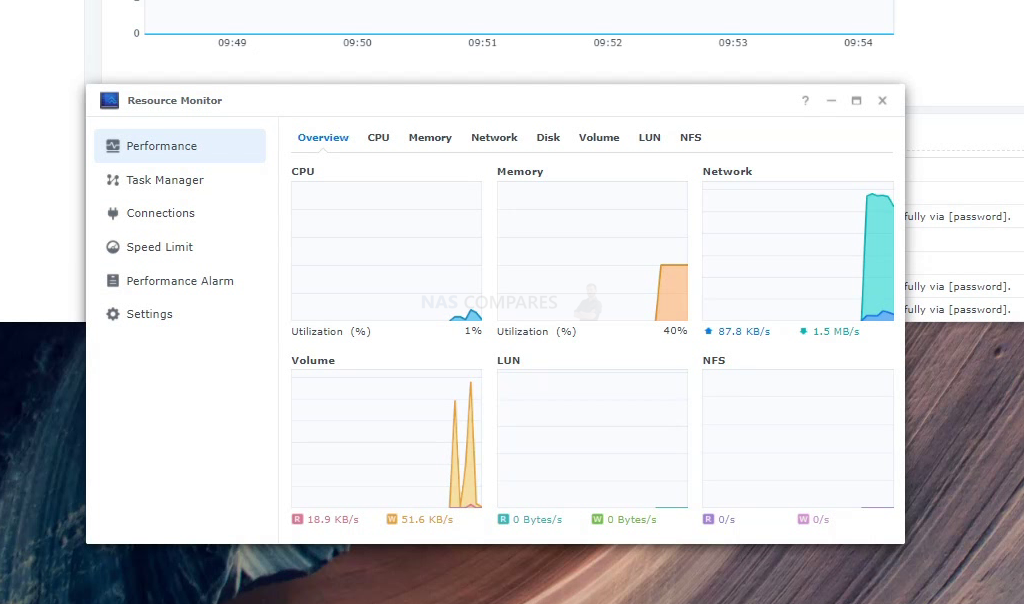Click the Resource Monitor window title

[x=174, y=101]
